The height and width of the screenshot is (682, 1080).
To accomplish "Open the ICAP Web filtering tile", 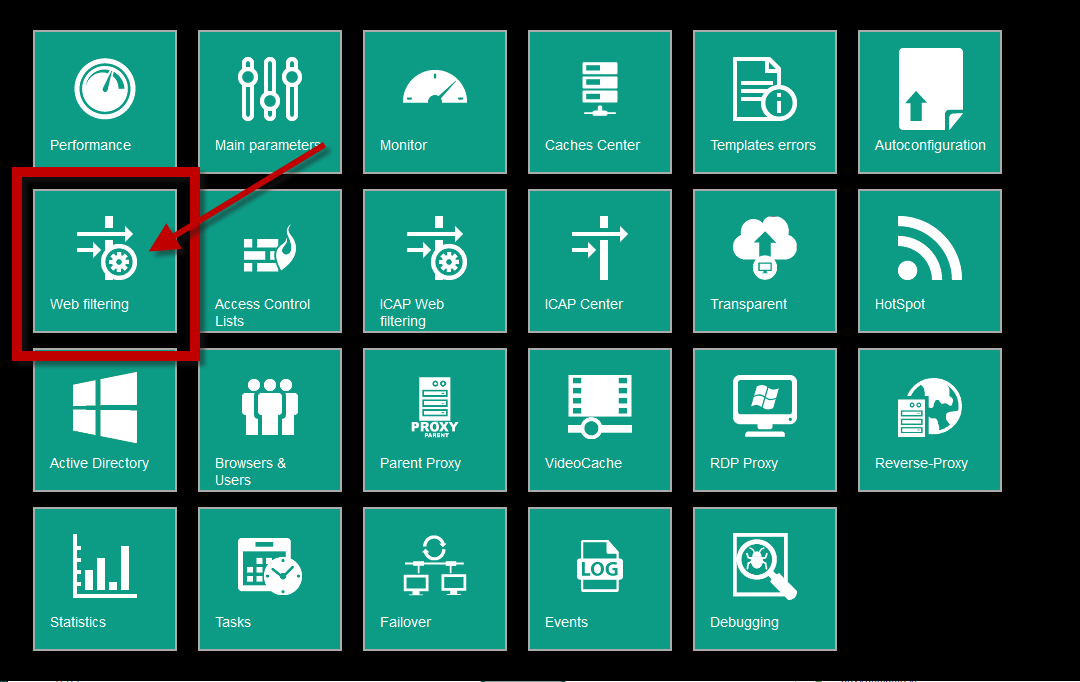I will (435, 261).
